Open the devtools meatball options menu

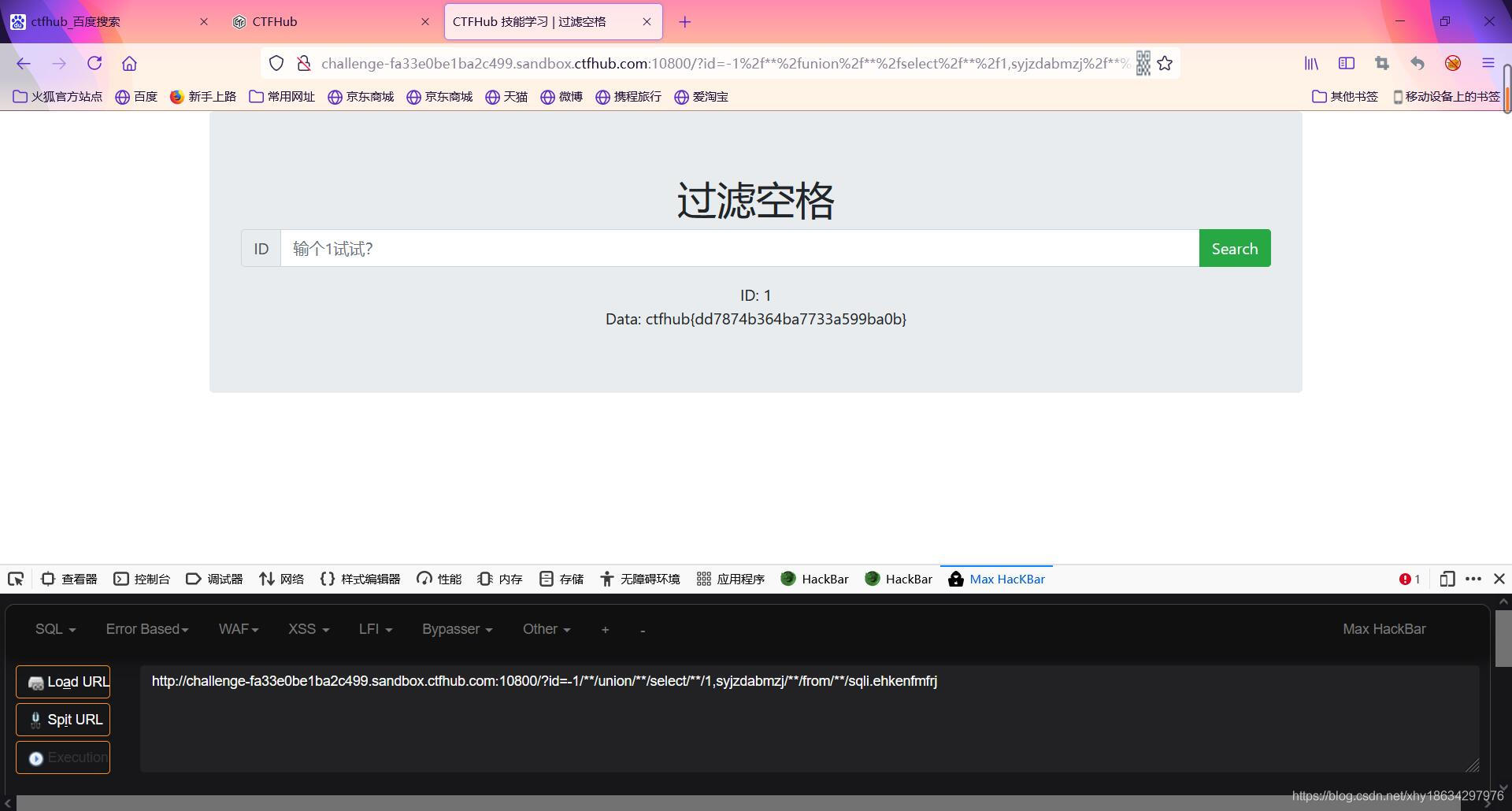pyautogui.click(x=1473, y=579)
